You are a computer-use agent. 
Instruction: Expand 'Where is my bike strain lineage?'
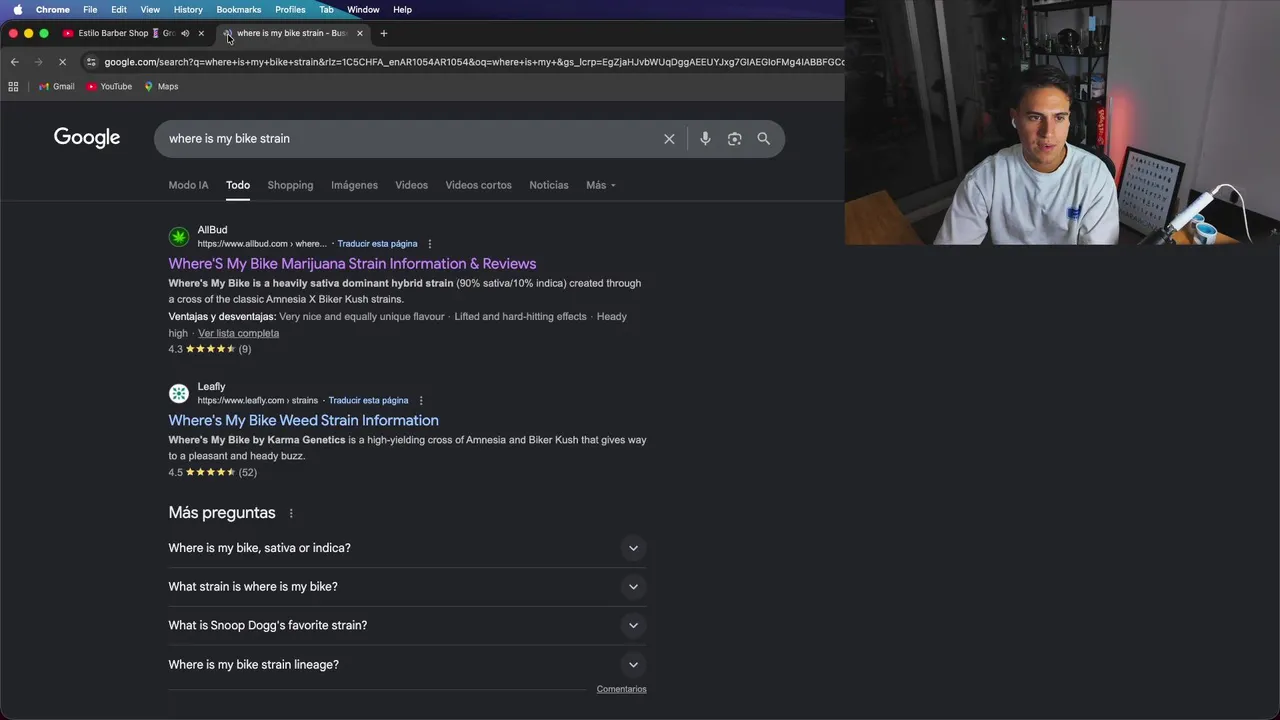click(407, 664)
